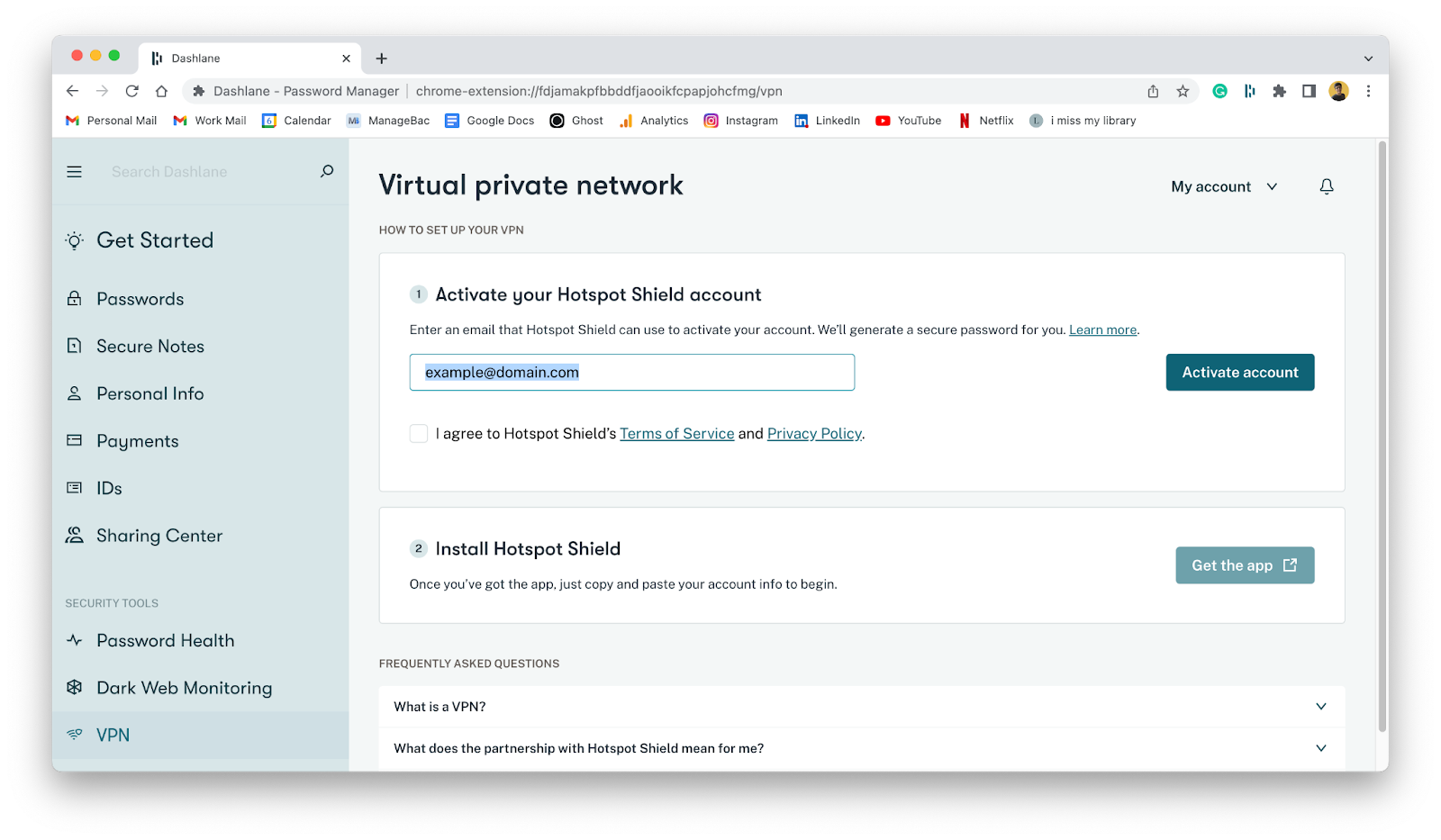
Task: Click the Grammarly extension icon
Action: coord(1219,91)
